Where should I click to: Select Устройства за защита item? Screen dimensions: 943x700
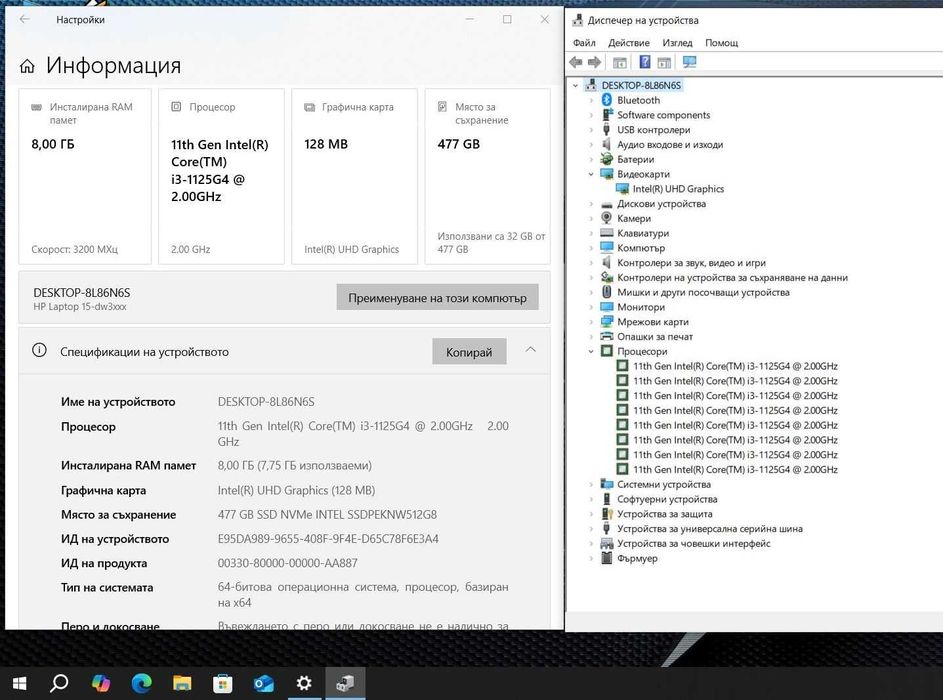(665, 514)
